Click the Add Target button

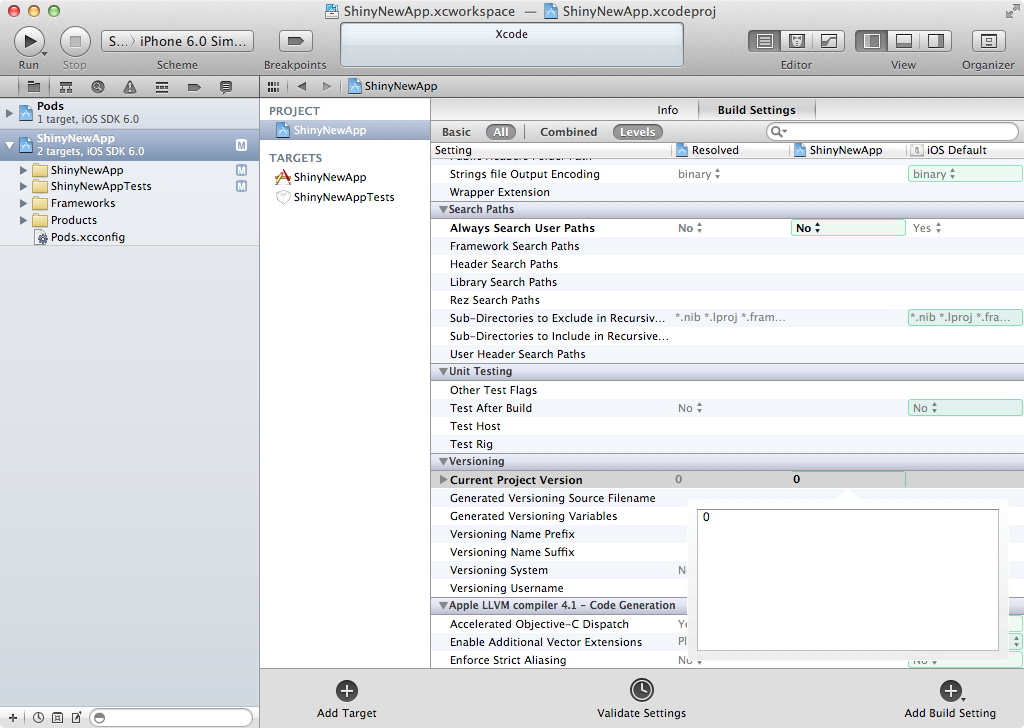[x=347, y=699]
